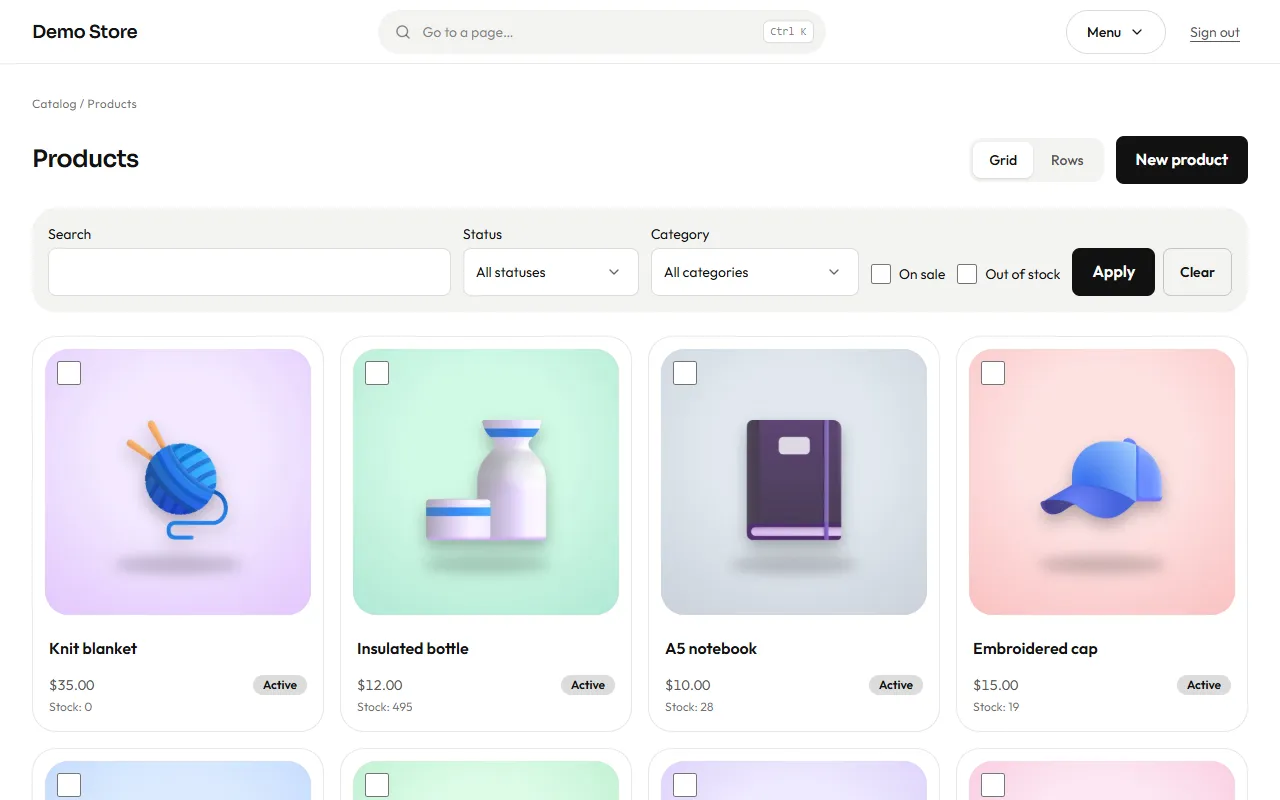
Task: Expand the Menu dropdown
Action: (x=1116, y=32)
